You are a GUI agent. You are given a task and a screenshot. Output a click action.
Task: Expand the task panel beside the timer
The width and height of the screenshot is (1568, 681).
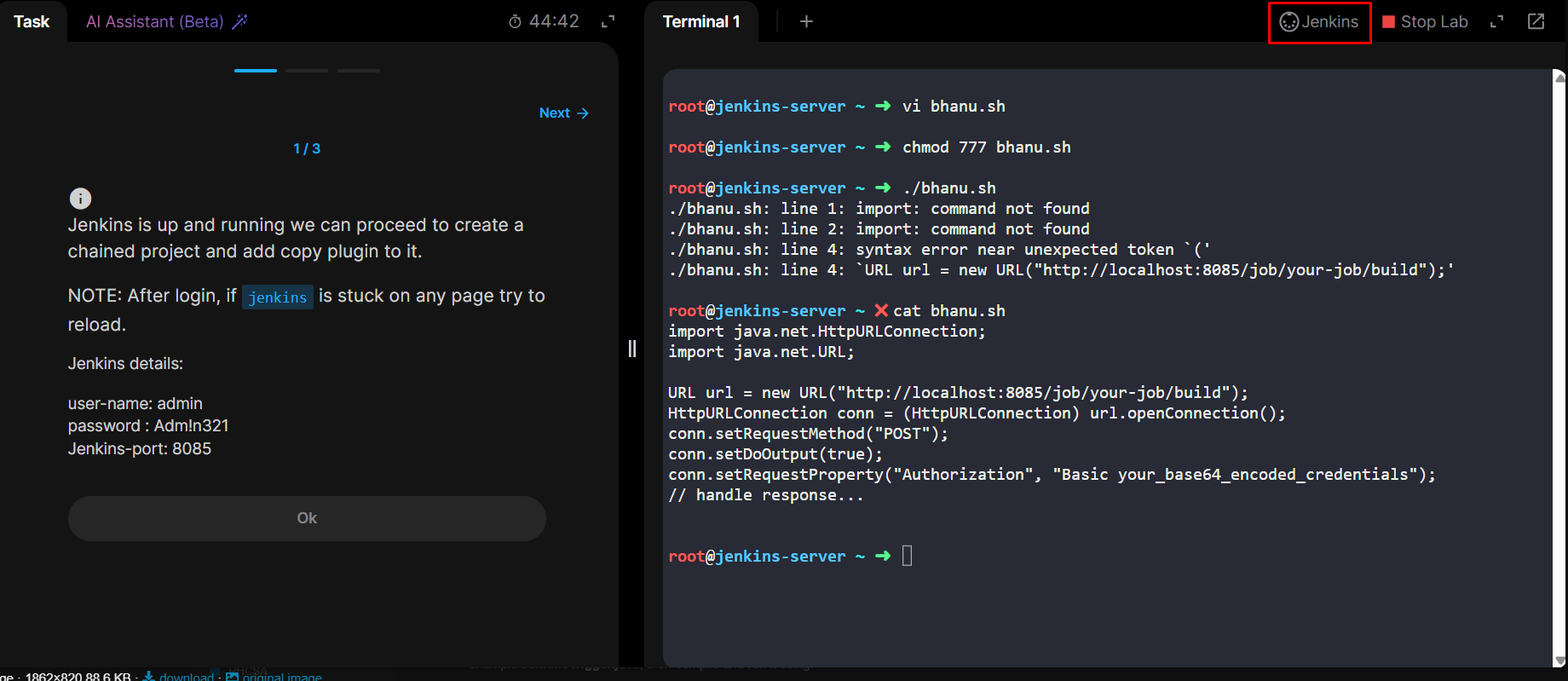[x=608, y=22]
